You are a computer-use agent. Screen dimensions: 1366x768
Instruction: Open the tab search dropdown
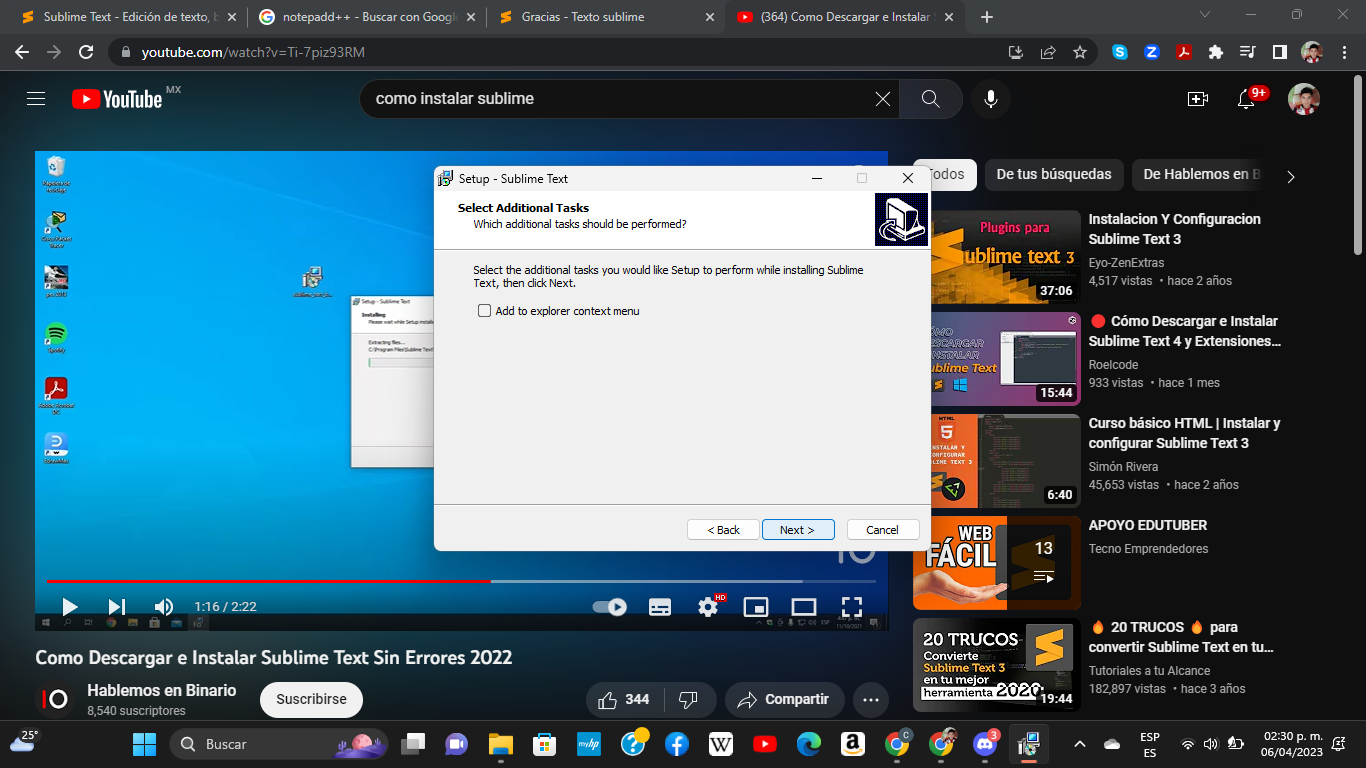[1204, 15]
